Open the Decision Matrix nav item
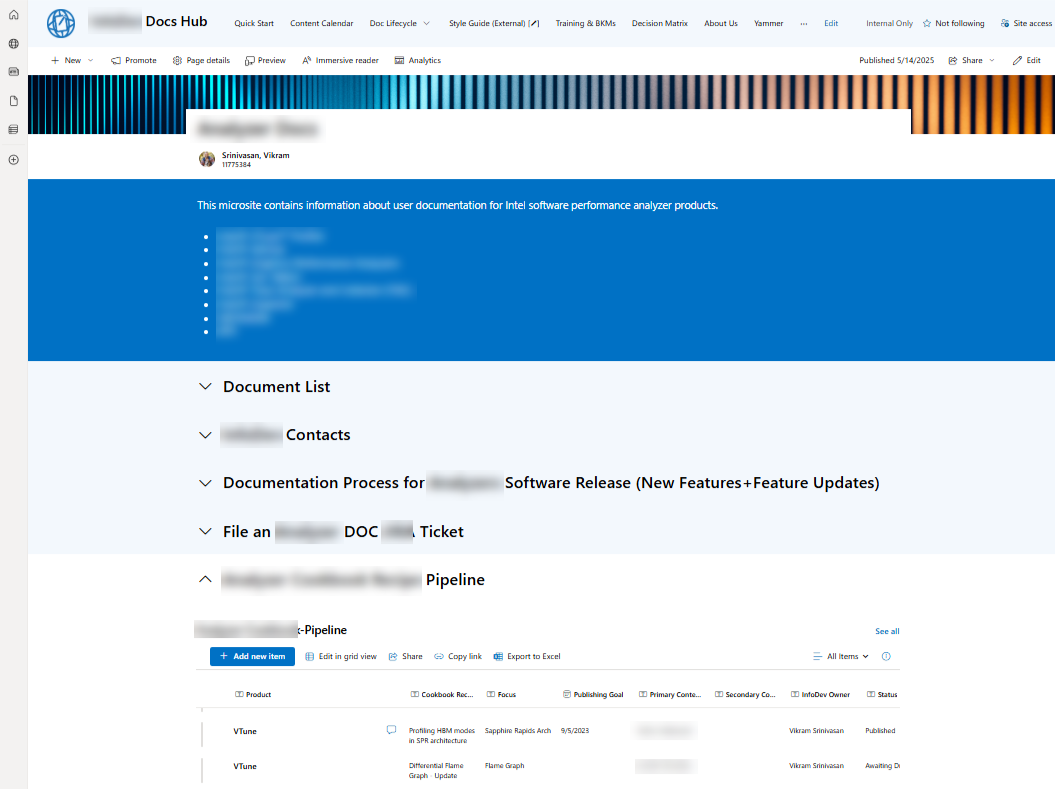 [659, 24]
